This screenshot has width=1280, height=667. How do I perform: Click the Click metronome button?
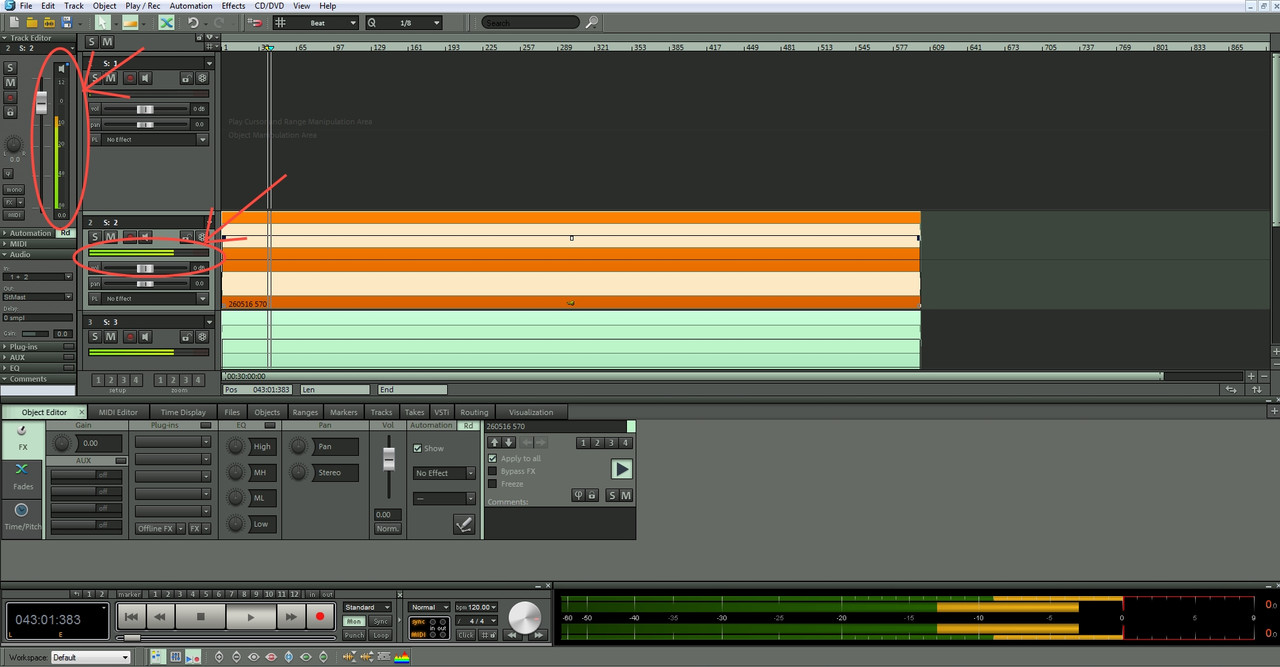(466, 635)
